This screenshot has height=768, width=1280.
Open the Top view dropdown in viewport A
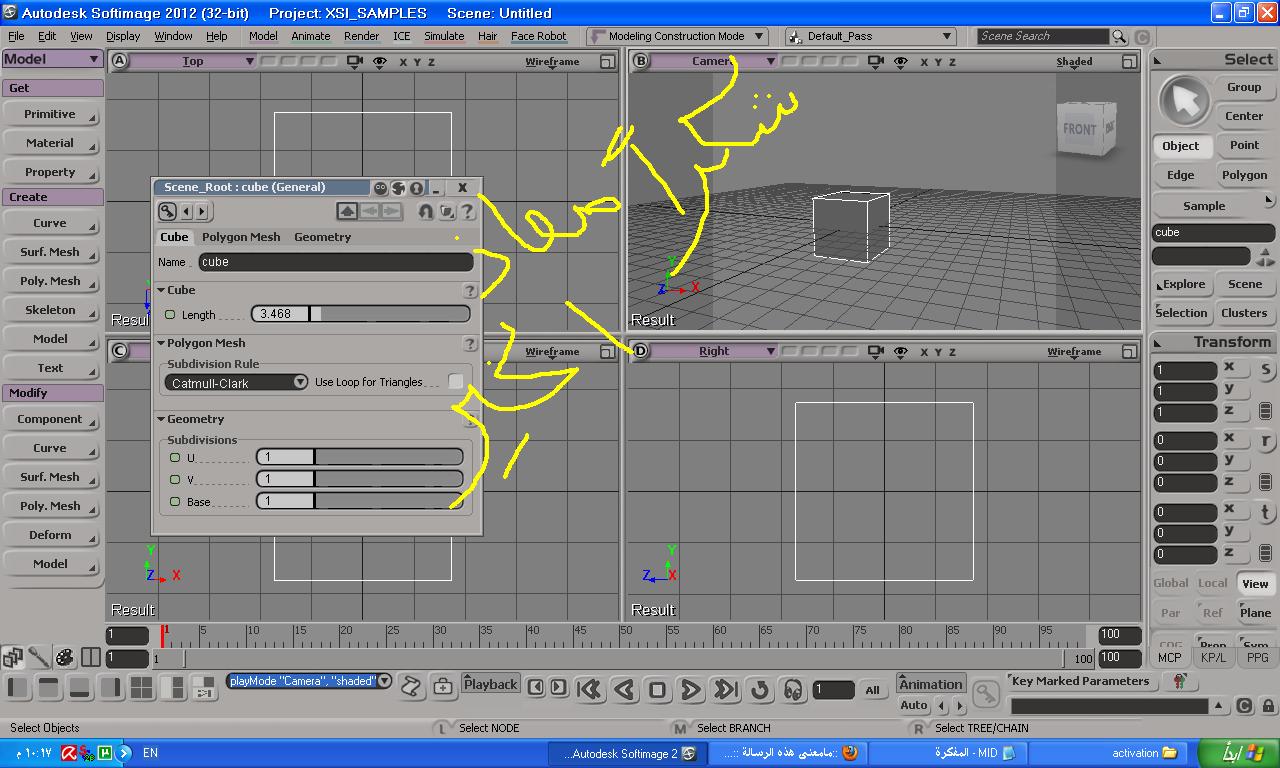(x=194, y=61)
